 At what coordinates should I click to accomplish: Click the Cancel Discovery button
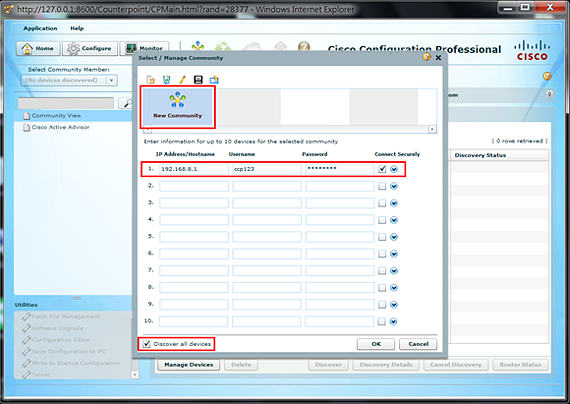(456, 365)
